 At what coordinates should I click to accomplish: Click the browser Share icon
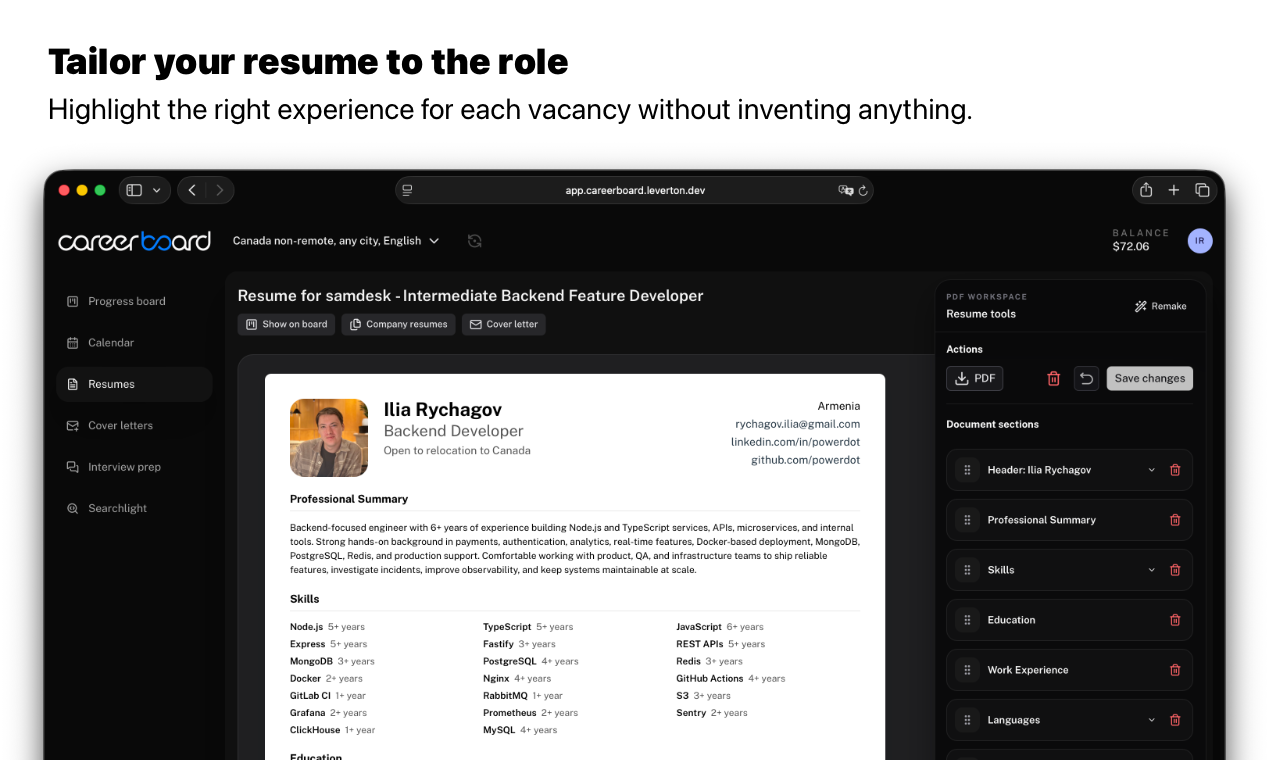click(x=1146, y=190)
